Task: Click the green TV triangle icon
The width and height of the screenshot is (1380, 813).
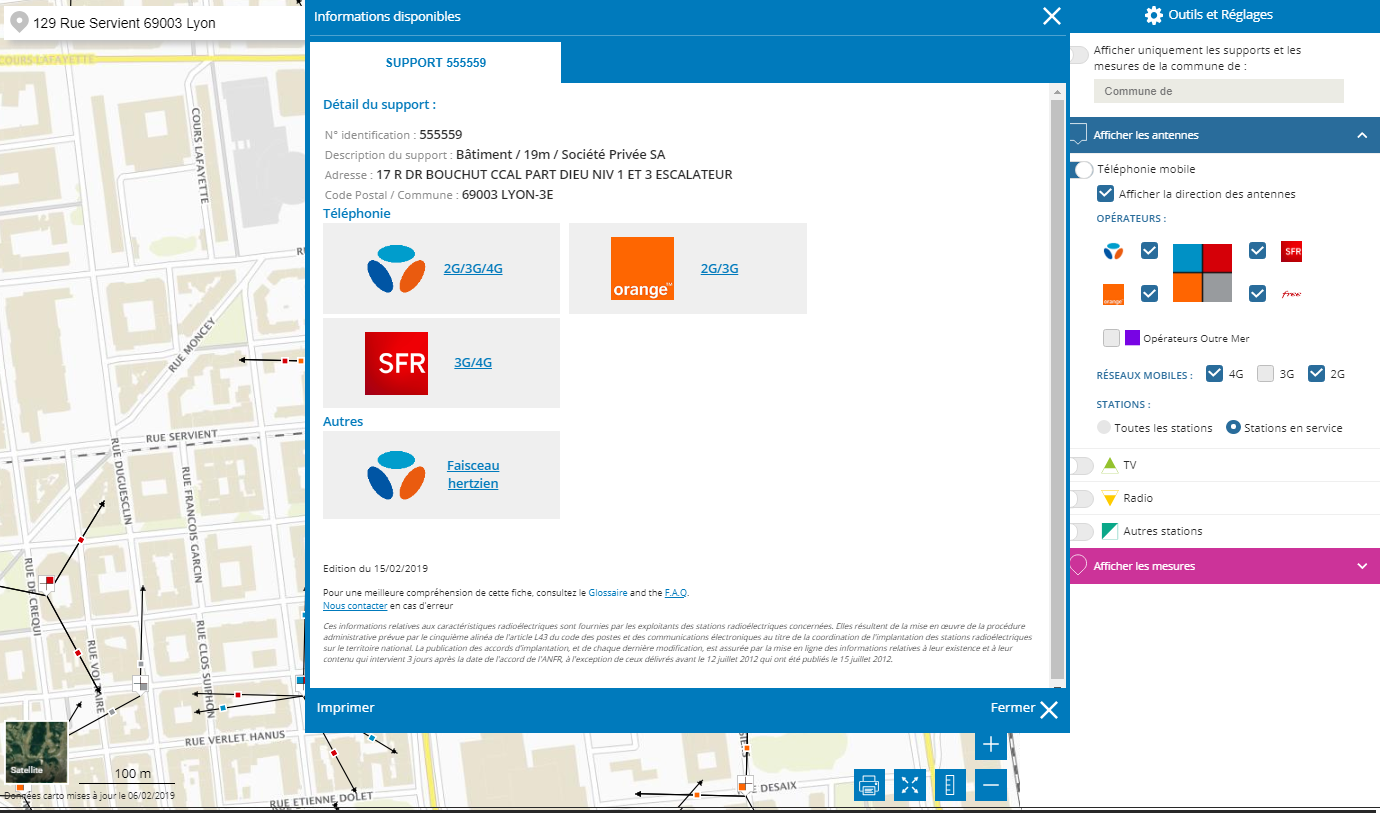Action: [x=1109, y=465]
